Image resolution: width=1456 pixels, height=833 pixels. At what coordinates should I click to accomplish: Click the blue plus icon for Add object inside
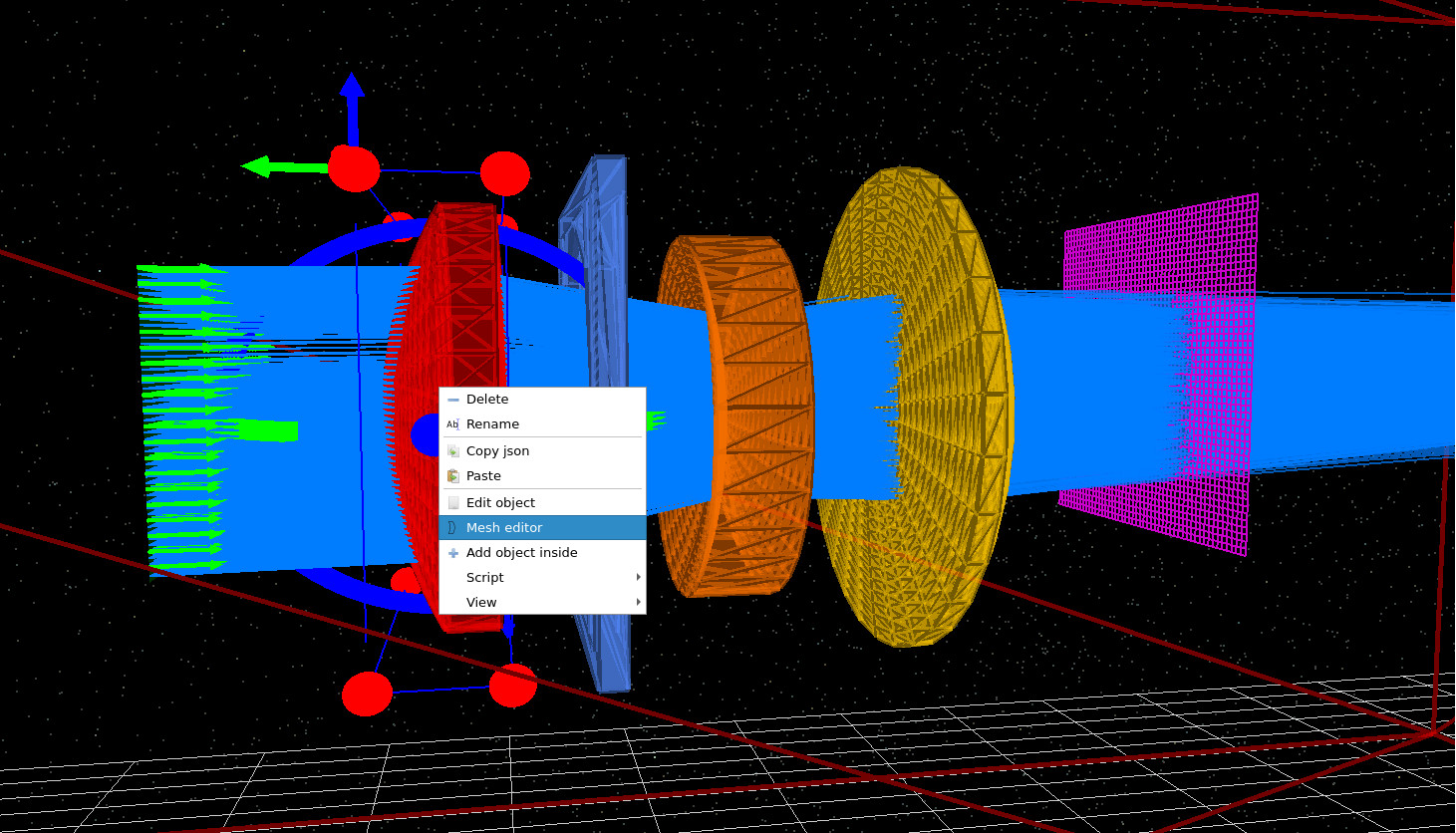pyautogui.click(x=452, y=552)
